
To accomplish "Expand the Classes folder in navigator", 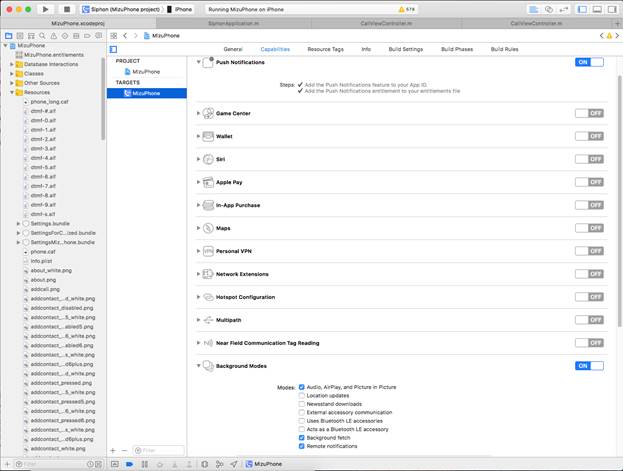I will point(12,74).
